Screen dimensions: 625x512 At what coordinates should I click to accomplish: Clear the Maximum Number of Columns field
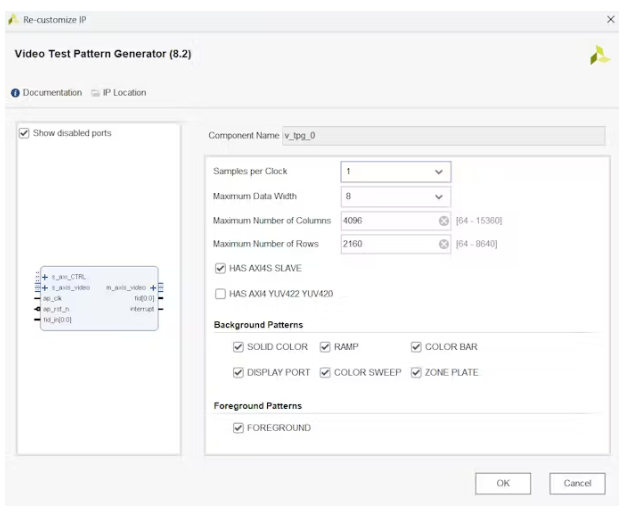(443, 220)
